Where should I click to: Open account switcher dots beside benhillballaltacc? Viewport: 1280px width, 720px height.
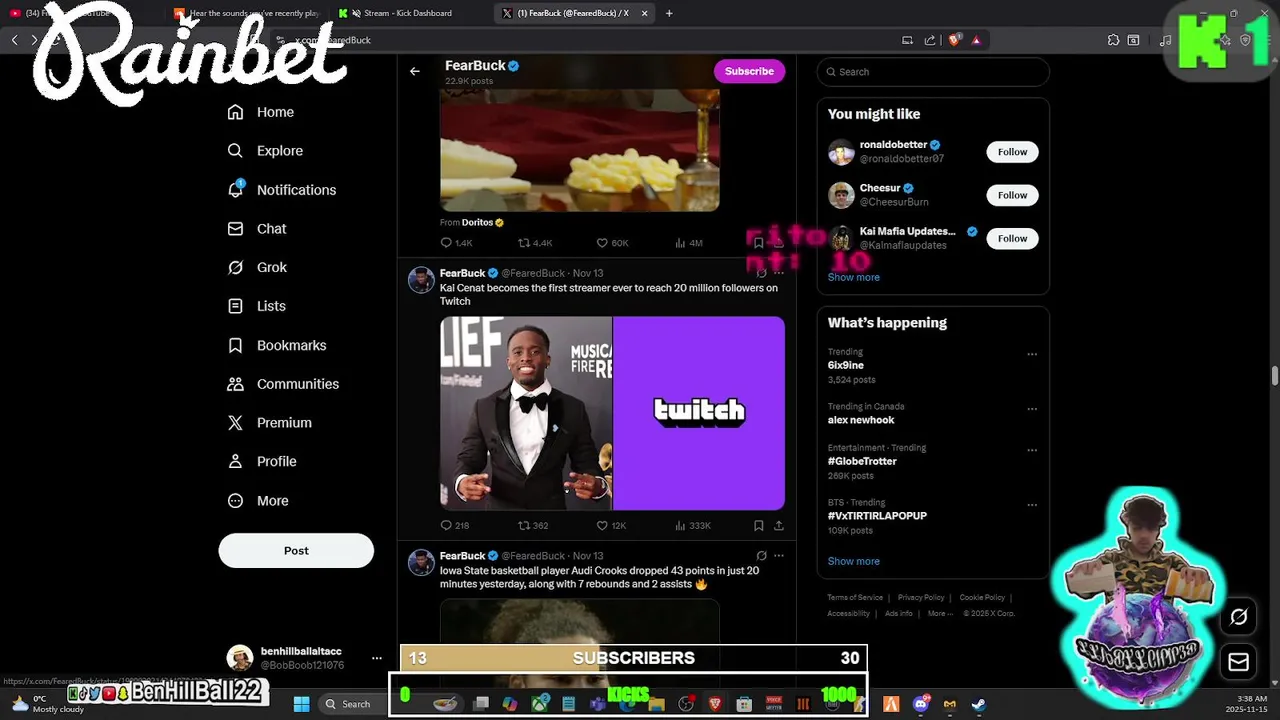pyautogui.click(x=376, y=658)
